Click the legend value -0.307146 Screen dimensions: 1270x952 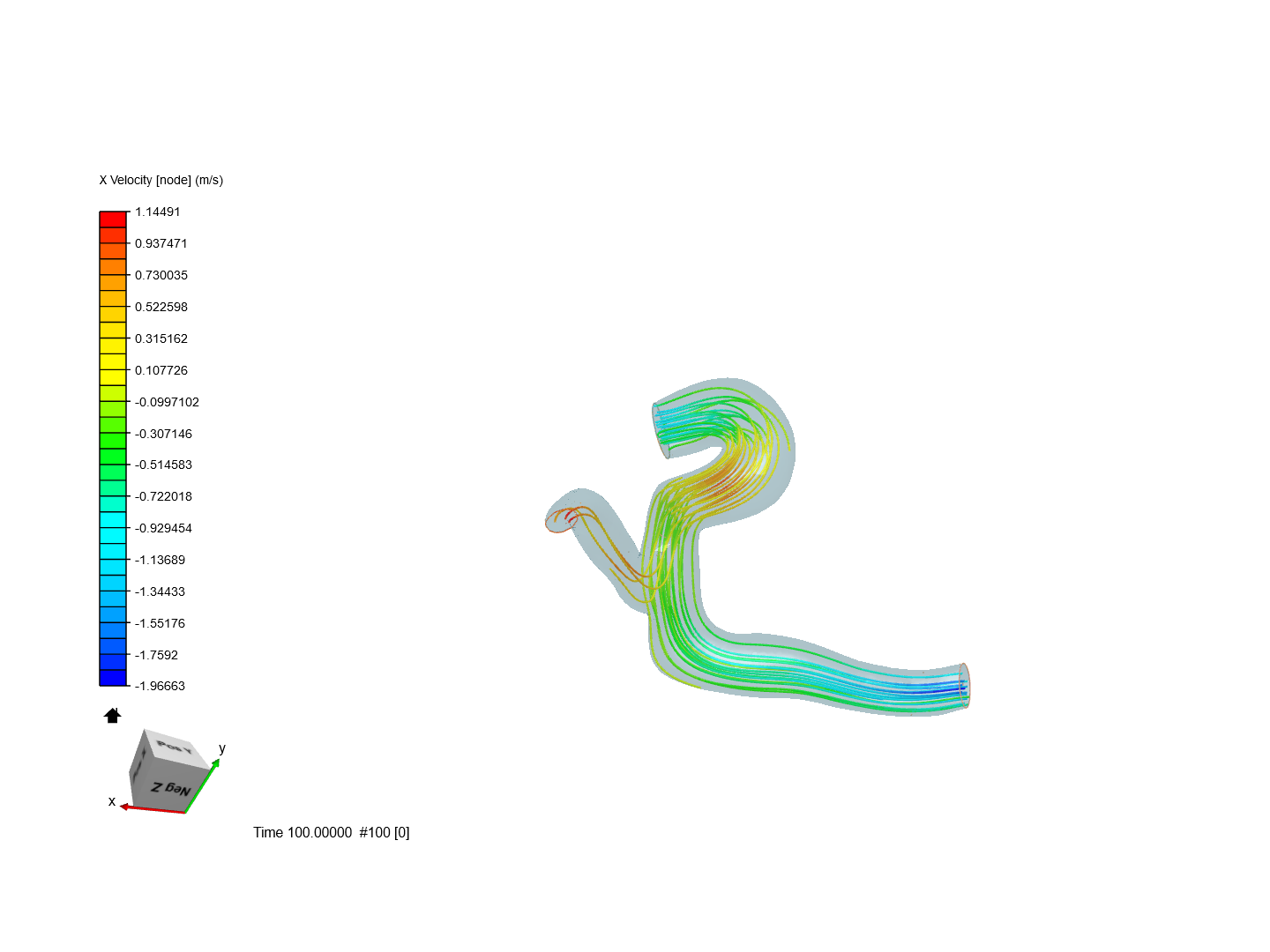[163, 434]
